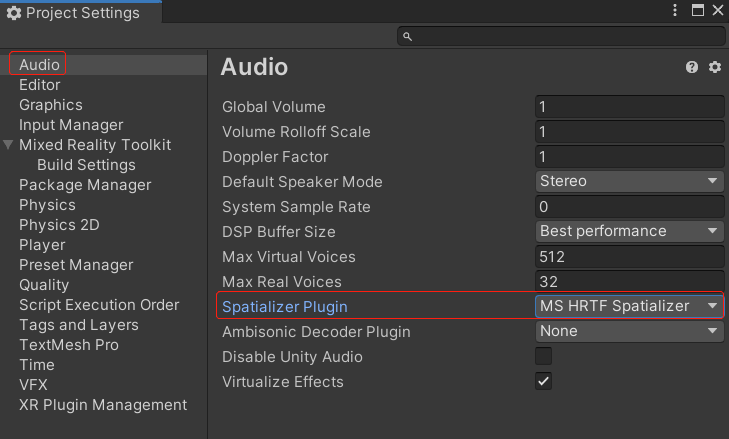Click the three-dot window options menu

tap(675, 10)
